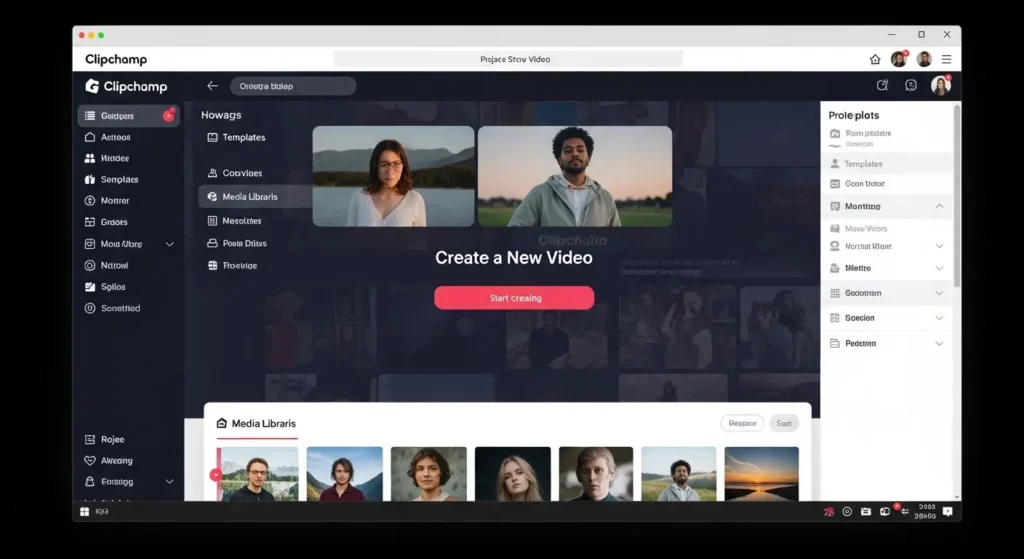
Task: Select the Senplacs gift icon entry
Action: (x=89, y=180)
